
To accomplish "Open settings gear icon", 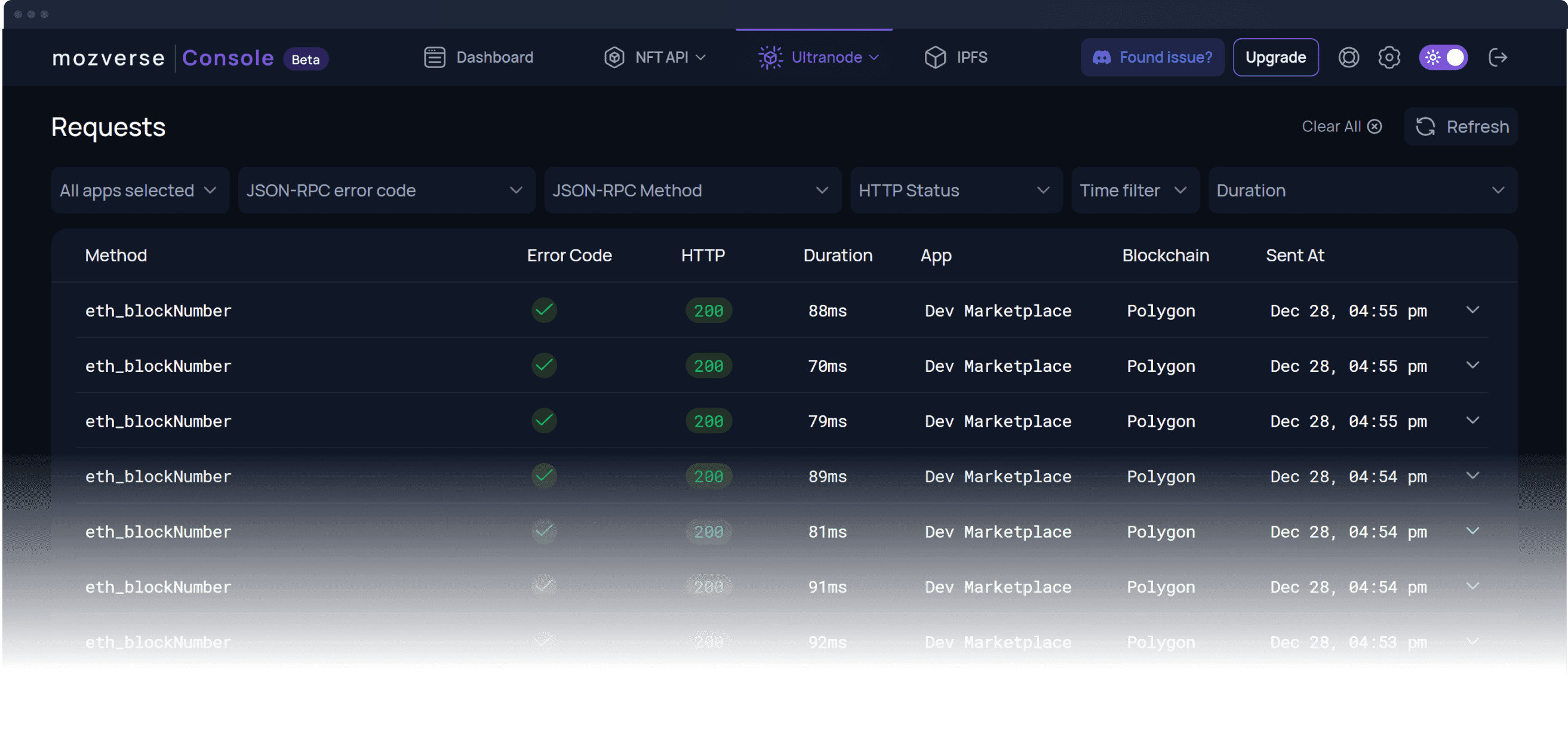I will (1388, 57).
